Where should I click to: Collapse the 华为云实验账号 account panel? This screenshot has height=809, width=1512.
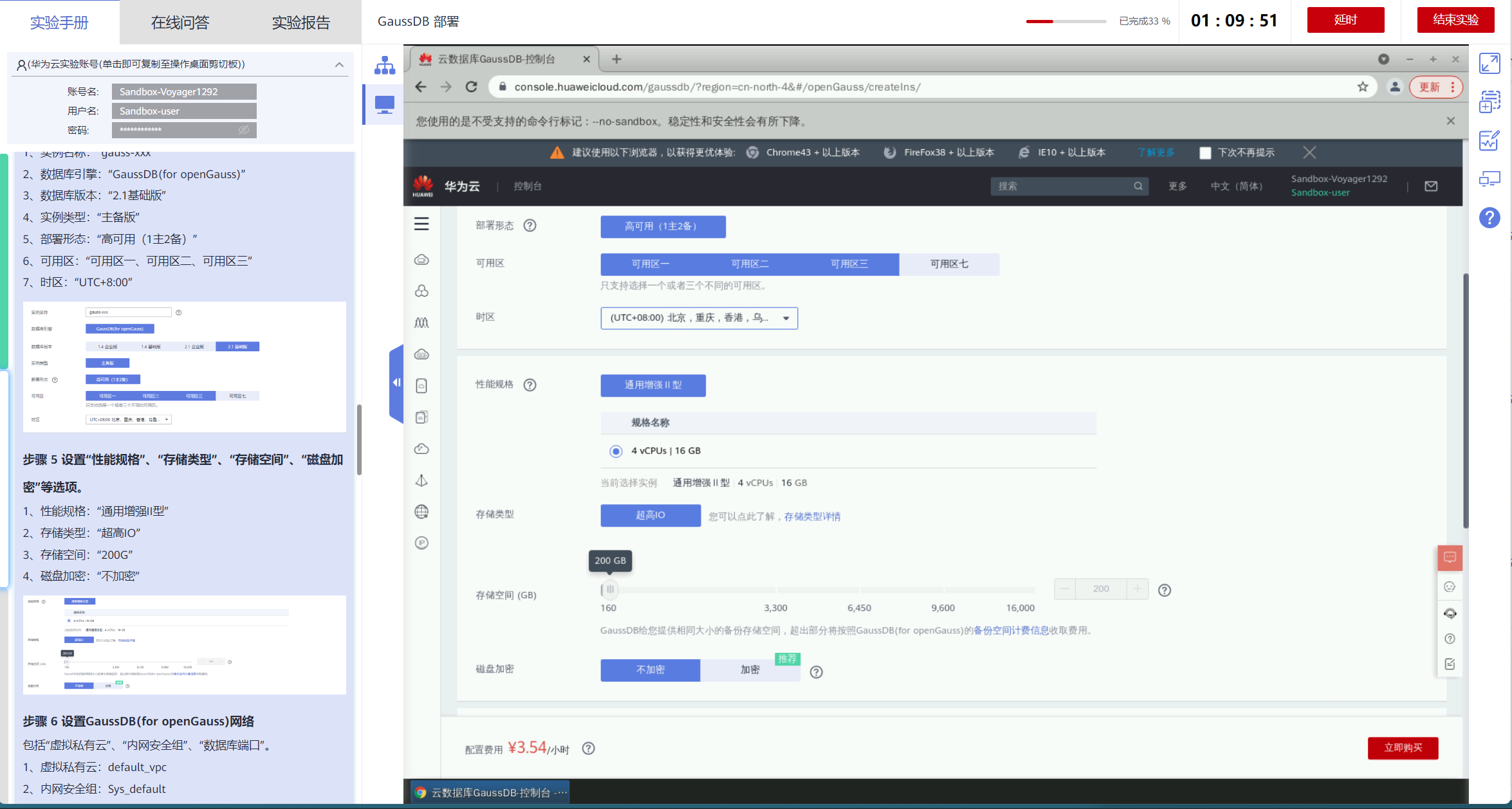click(339, 64)
